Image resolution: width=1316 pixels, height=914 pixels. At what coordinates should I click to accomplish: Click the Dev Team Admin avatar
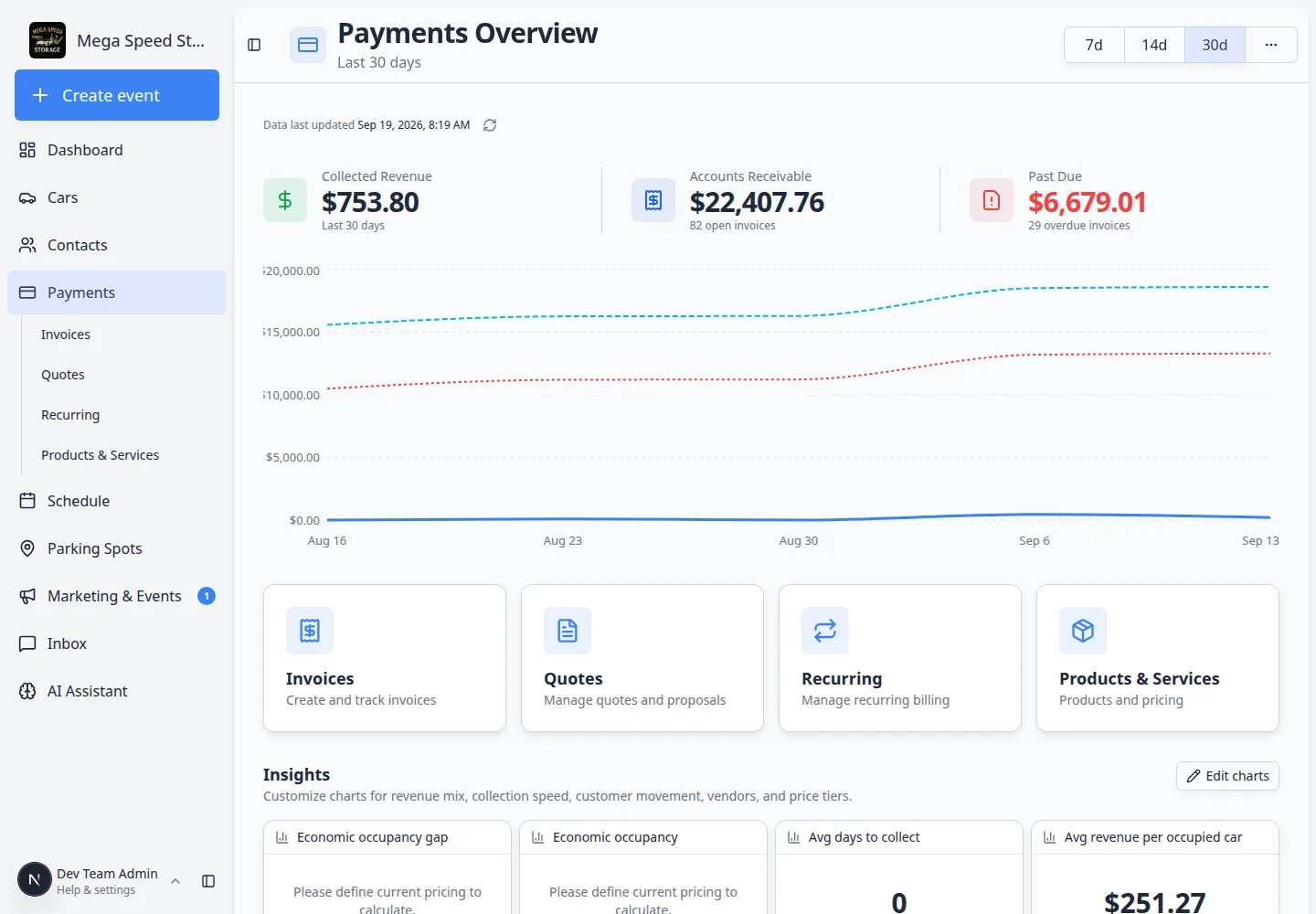click(35, 880)
